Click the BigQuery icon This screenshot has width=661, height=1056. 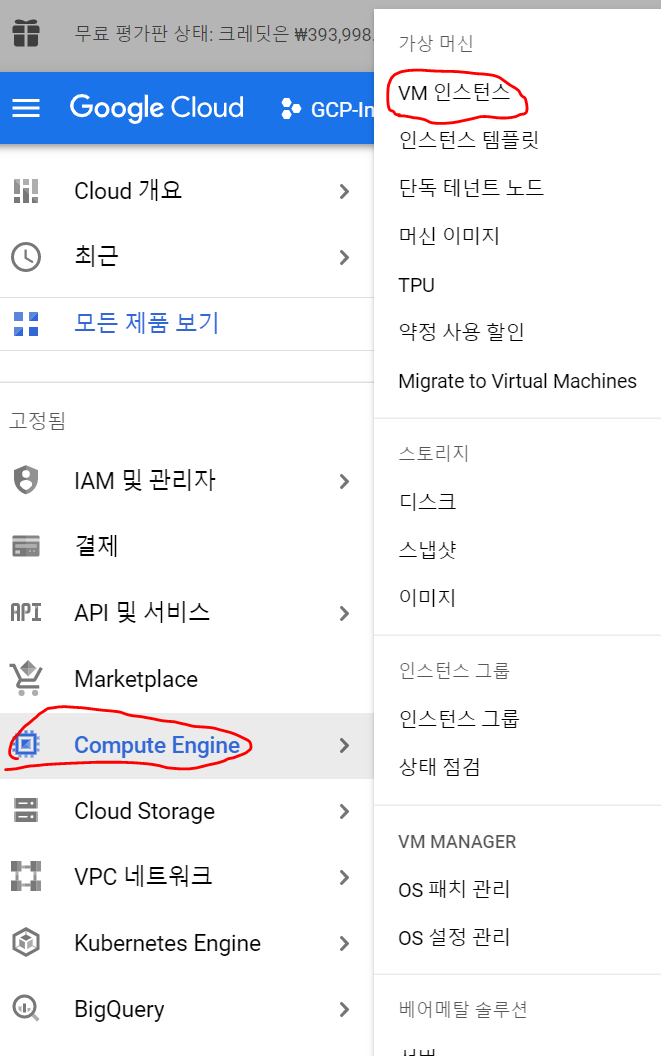click(26, 1008)
